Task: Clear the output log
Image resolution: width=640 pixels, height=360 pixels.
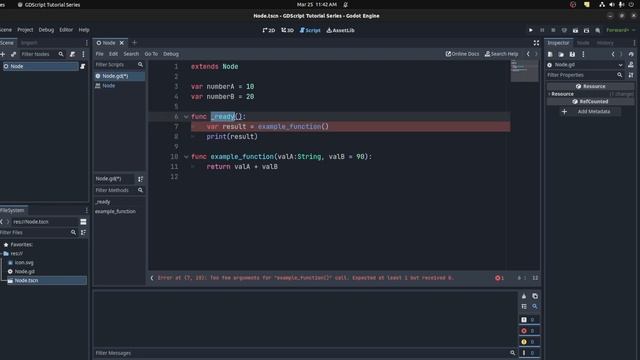Action: [524, 296]
